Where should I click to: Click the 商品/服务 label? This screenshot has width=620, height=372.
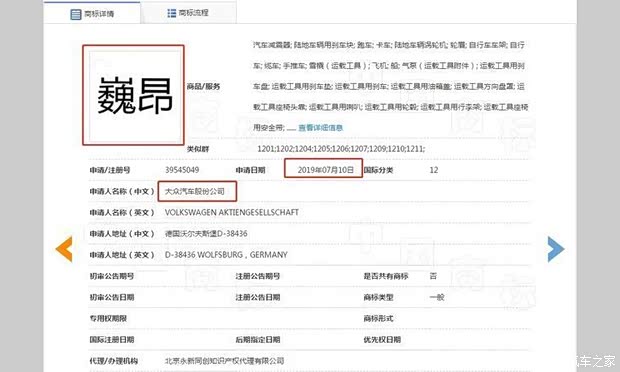click(203, 86)
